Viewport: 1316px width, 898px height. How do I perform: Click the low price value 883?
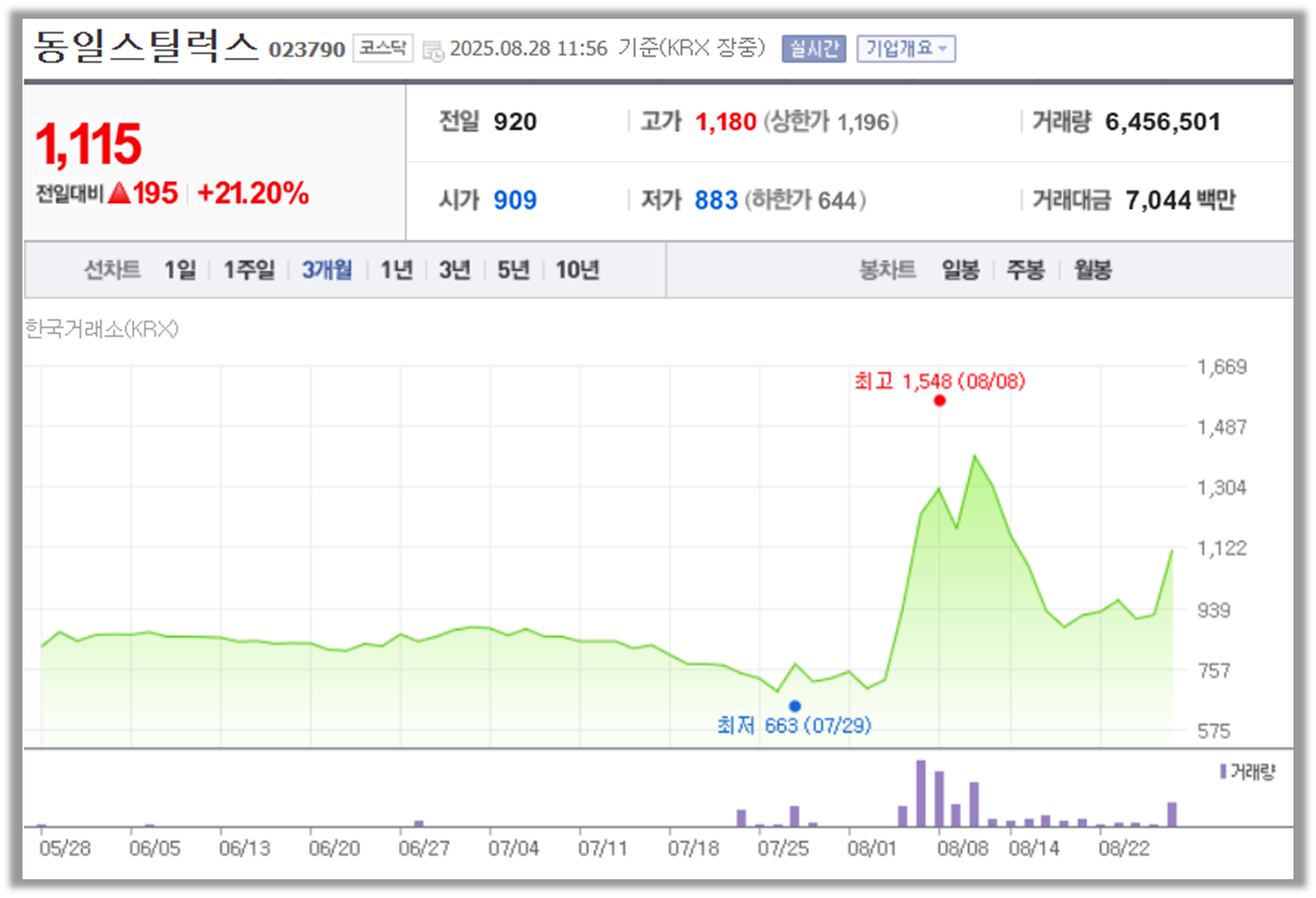tap(717, 200)
